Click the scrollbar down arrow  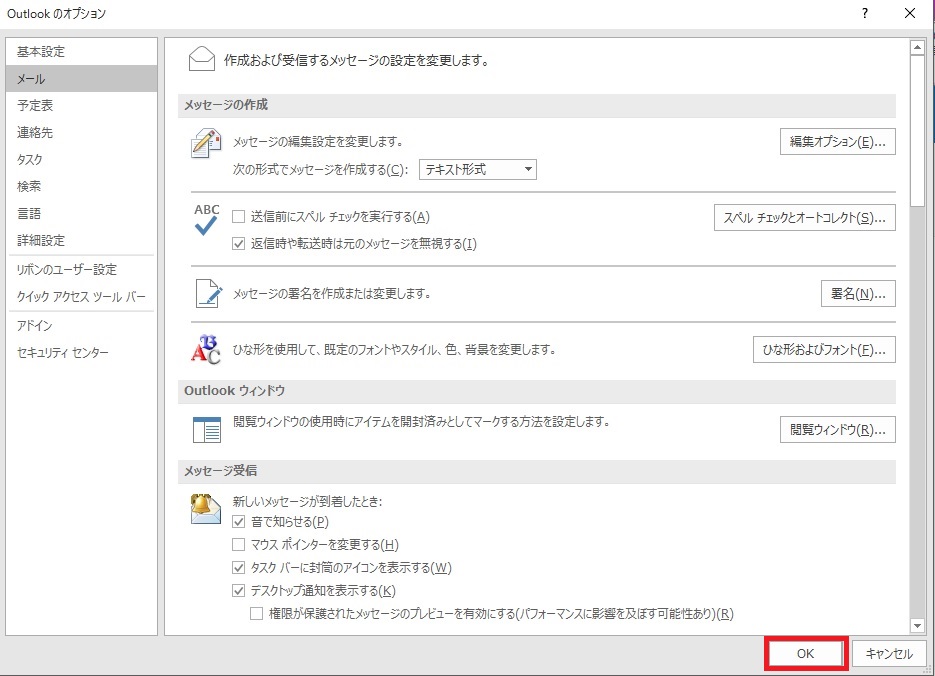[917, 625]
